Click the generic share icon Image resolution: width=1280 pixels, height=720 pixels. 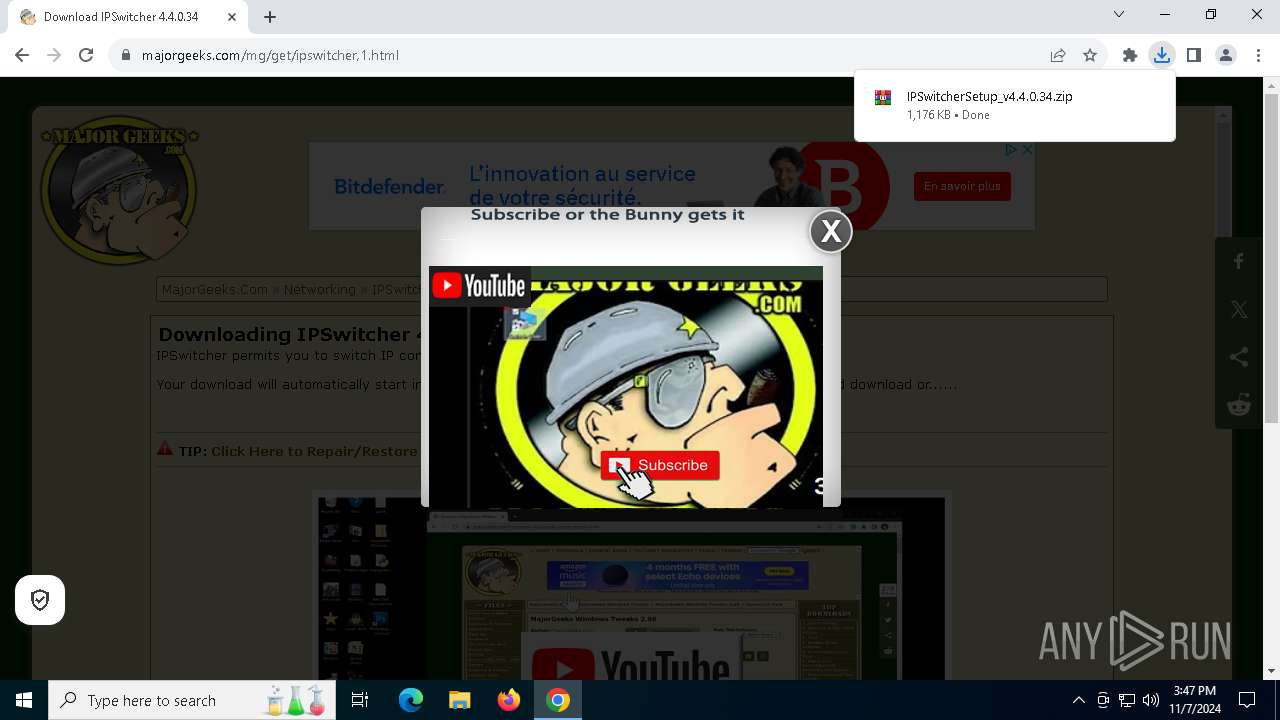pos(1239,357)
